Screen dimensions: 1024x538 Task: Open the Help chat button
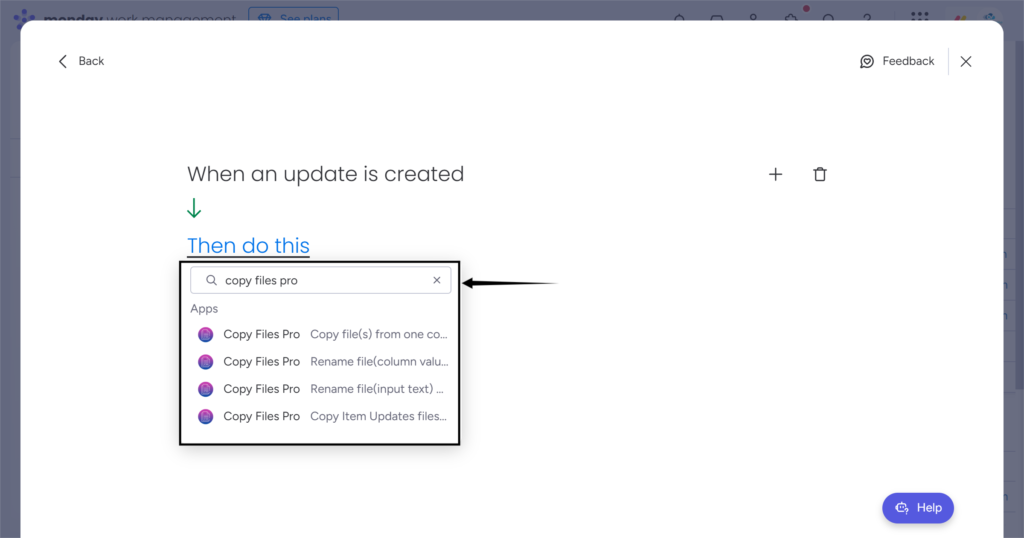918,508
